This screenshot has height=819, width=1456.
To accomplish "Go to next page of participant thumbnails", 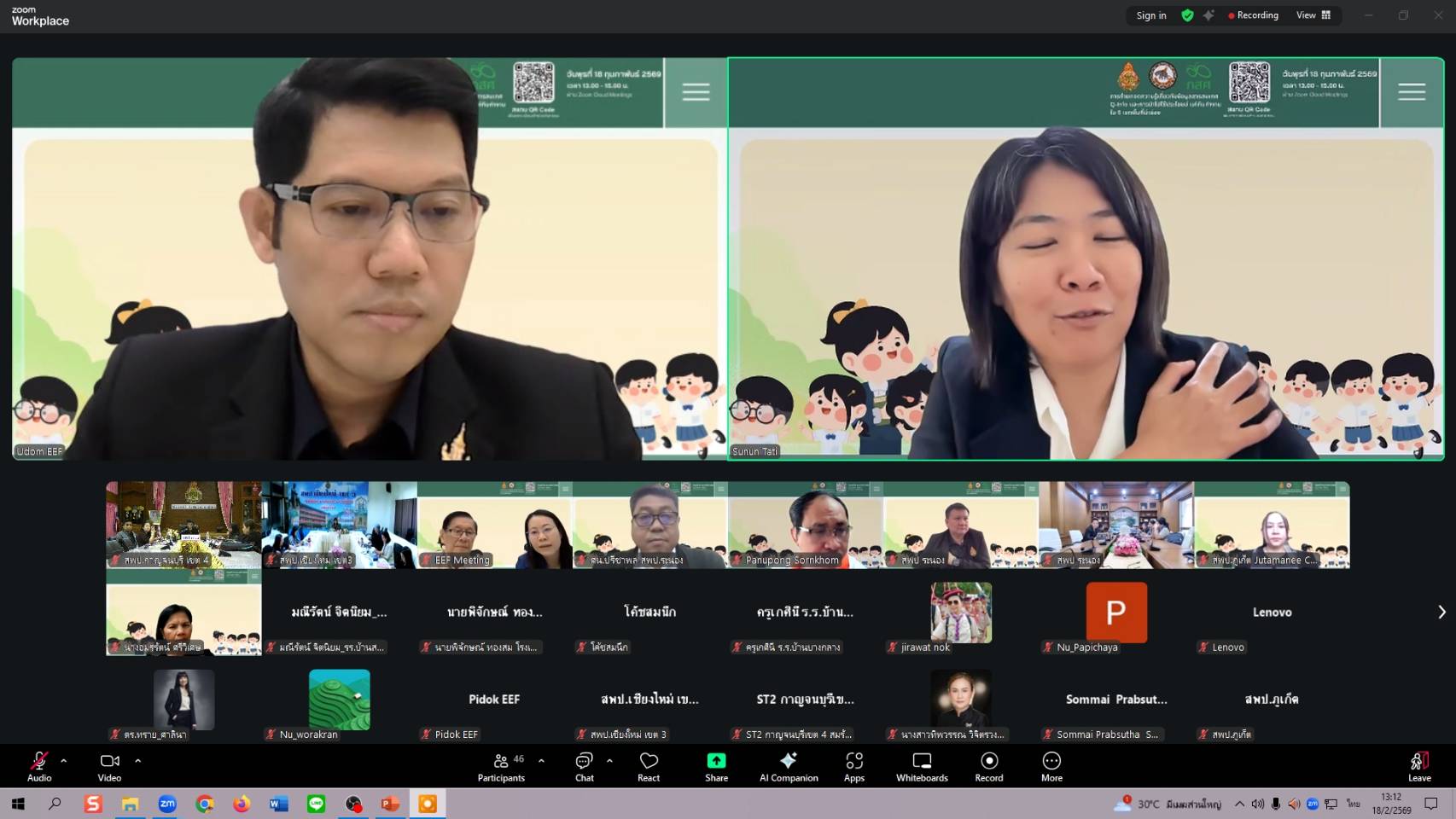I will click(x=1441, y=612).
